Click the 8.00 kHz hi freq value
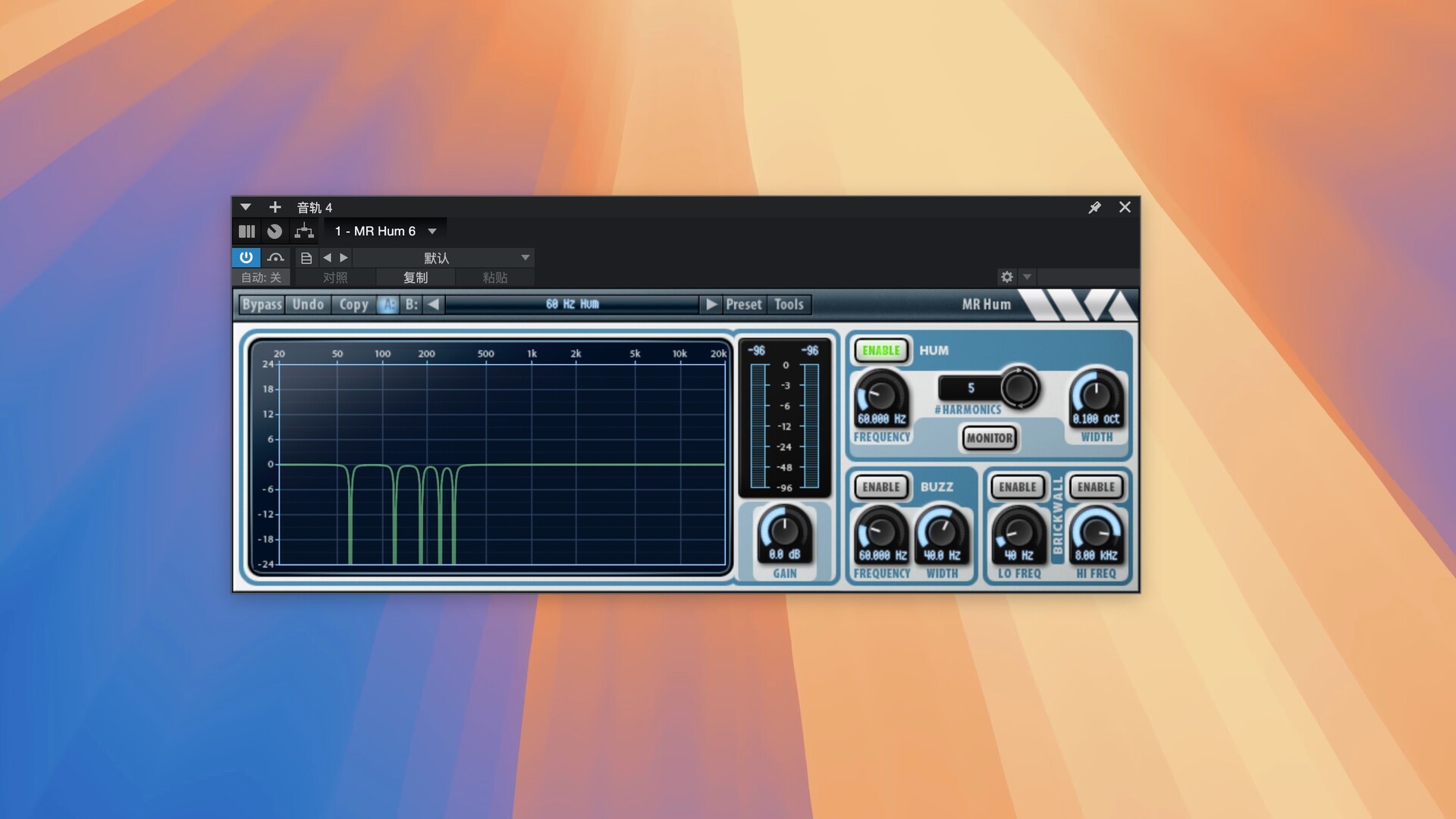The height and width of the screenshot is (819, 1456). click(1097, 555)
